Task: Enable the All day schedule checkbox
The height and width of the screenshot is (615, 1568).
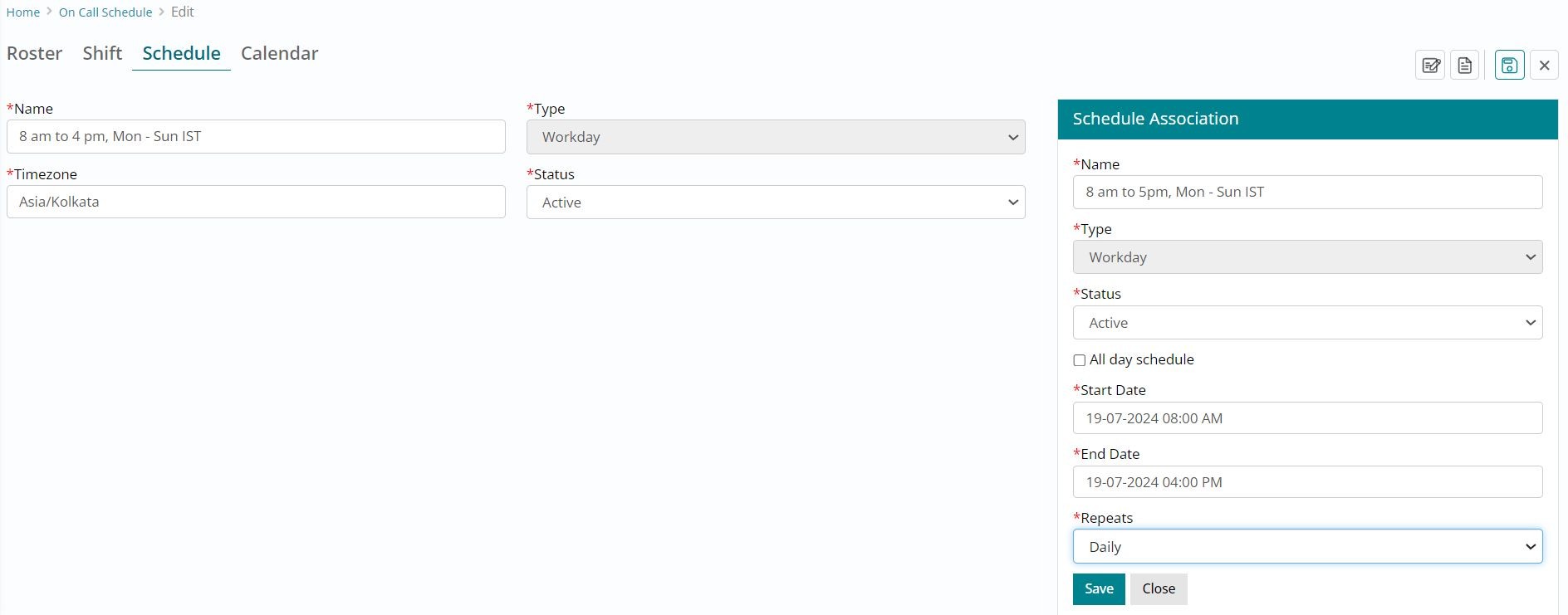Action: pos(1080,360)
